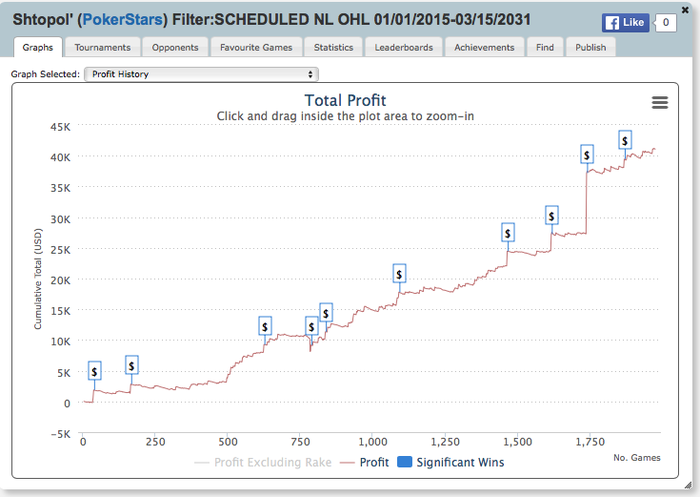Toggle the Profit legend series
Viewport: 700px width, 497px height.
click(x=364, y=462)
